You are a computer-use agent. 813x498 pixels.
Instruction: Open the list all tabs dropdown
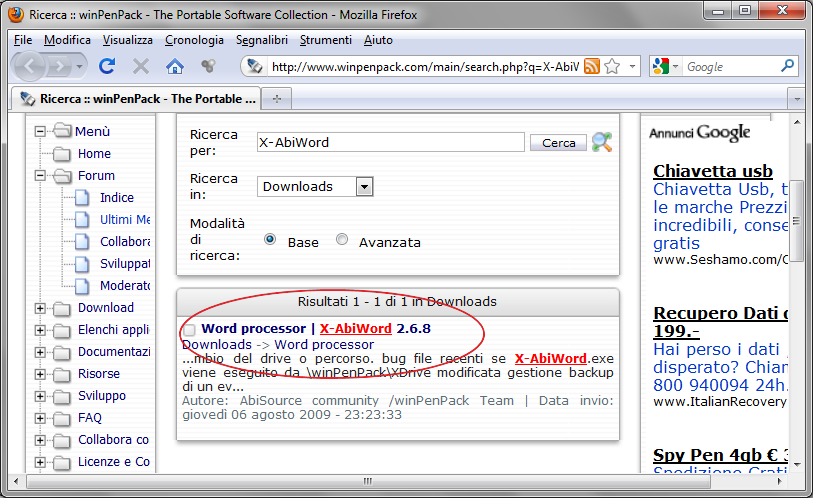(796, 99)
